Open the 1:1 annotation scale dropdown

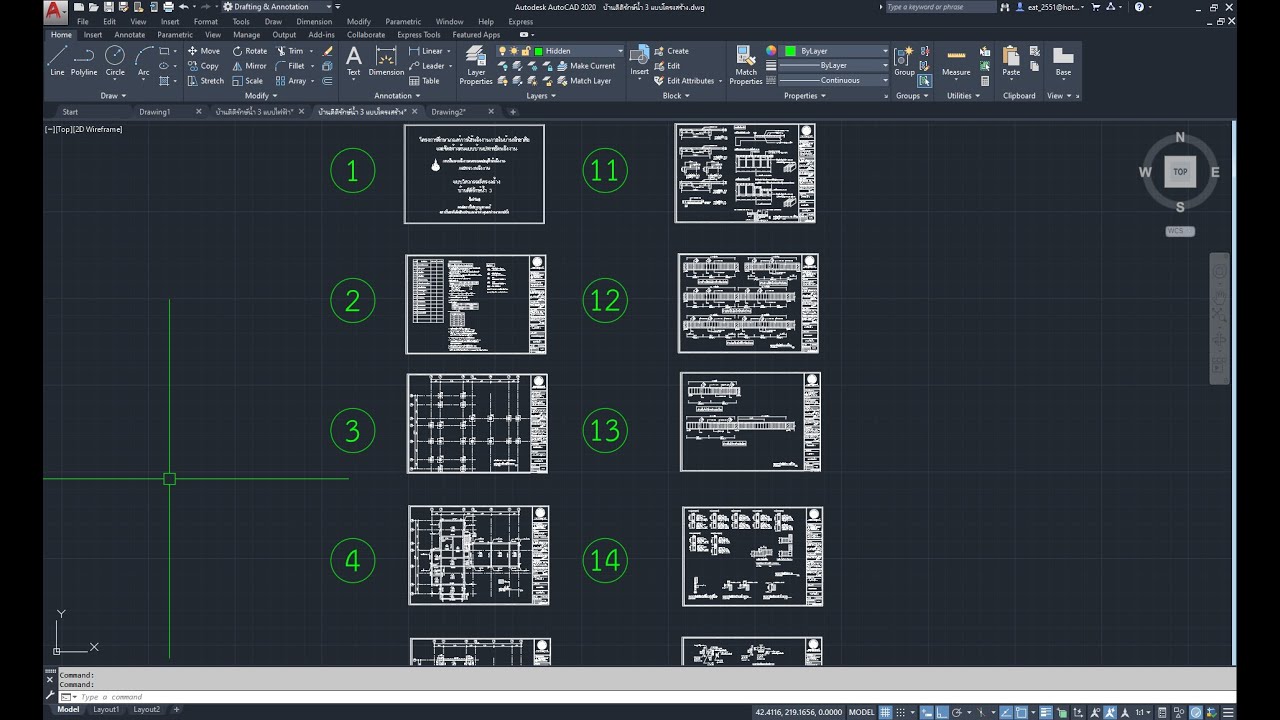(x=1143, y=712)
